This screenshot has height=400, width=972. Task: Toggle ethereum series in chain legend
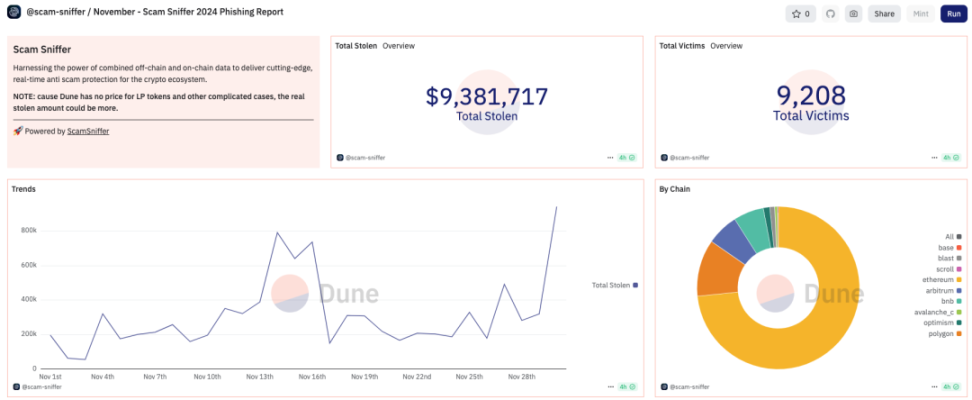[x=940, y=280]
